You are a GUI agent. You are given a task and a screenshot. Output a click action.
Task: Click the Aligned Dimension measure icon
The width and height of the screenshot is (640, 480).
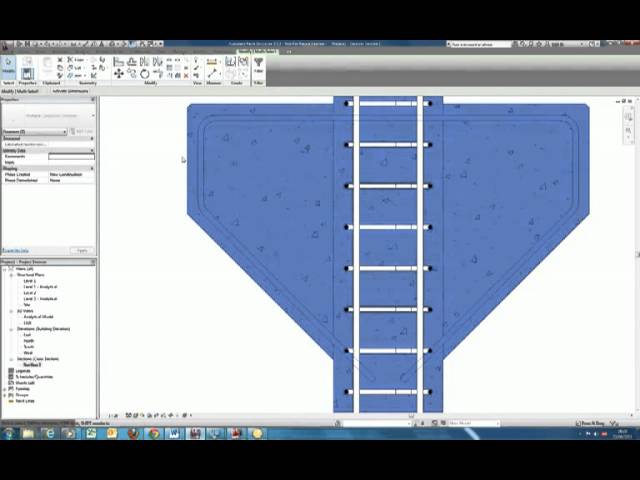(x=212, y=62)
